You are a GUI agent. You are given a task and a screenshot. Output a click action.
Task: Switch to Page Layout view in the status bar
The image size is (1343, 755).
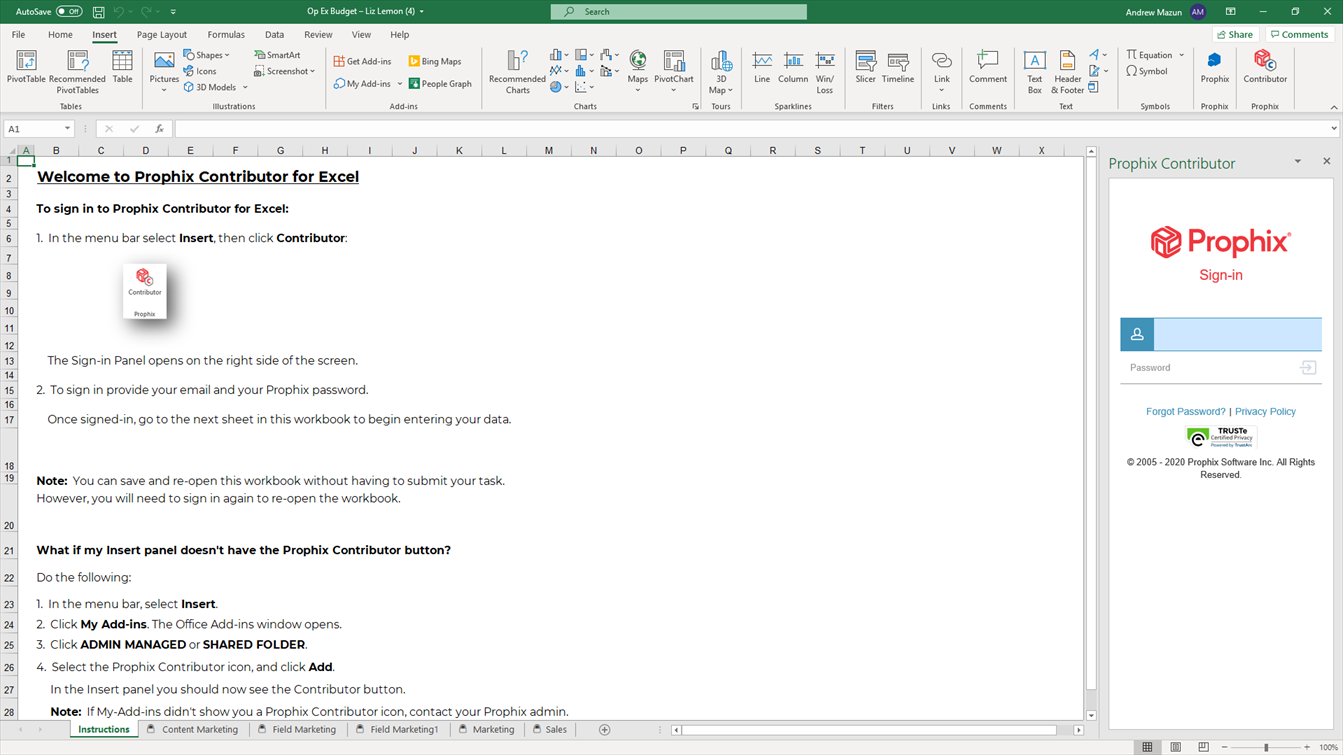1175,747
